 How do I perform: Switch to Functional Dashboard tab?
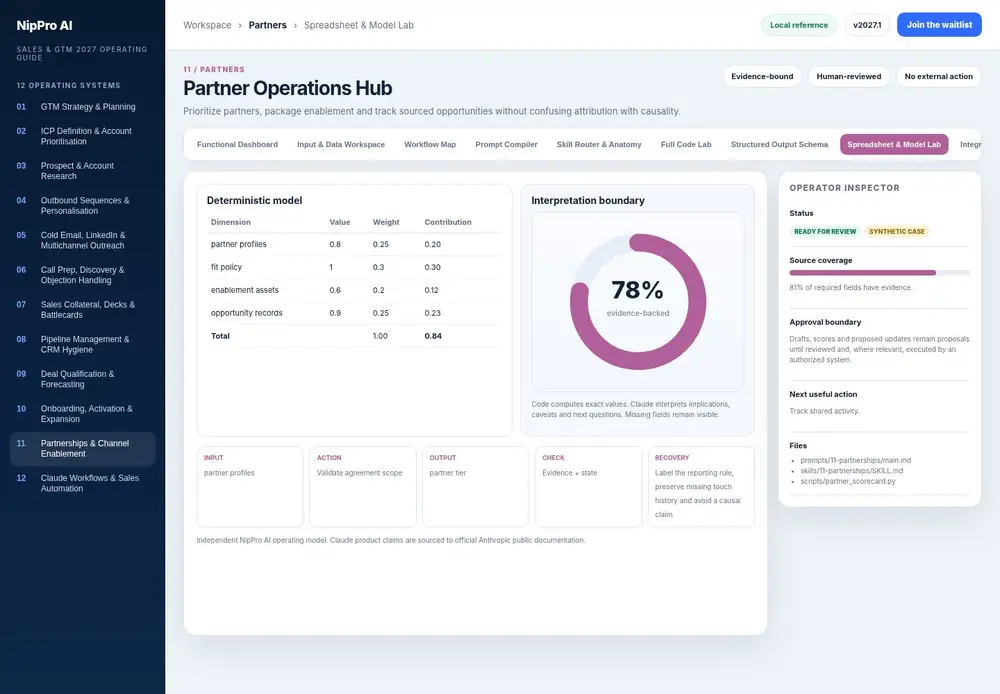point(237,144)
